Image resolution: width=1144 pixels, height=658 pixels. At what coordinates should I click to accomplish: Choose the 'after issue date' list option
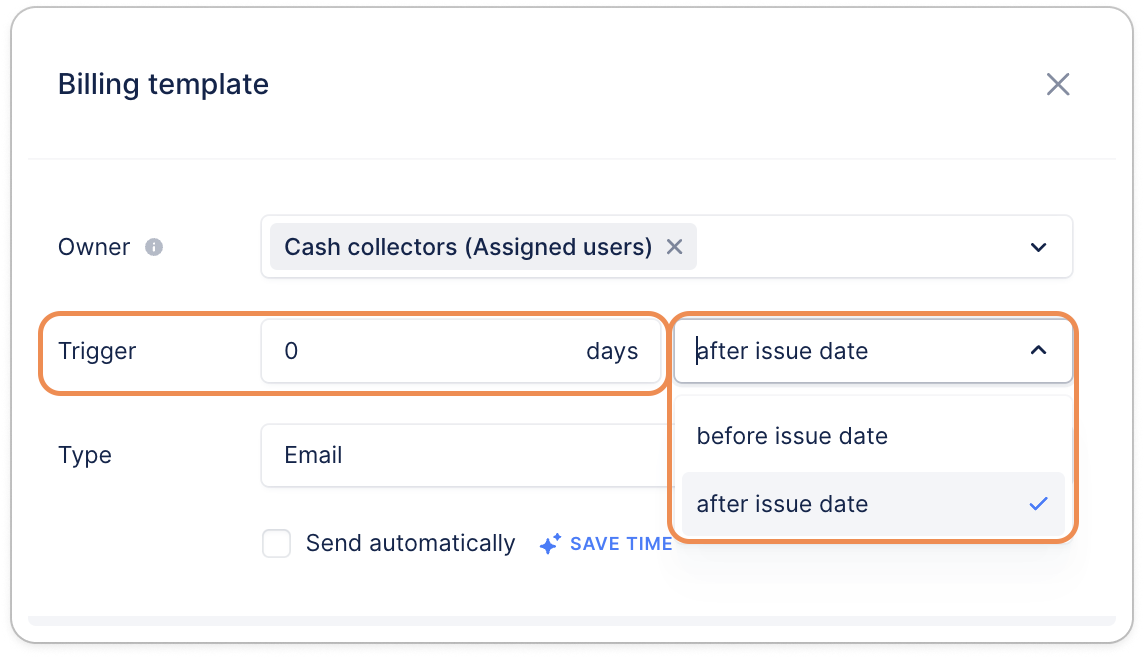click(782, 504)
